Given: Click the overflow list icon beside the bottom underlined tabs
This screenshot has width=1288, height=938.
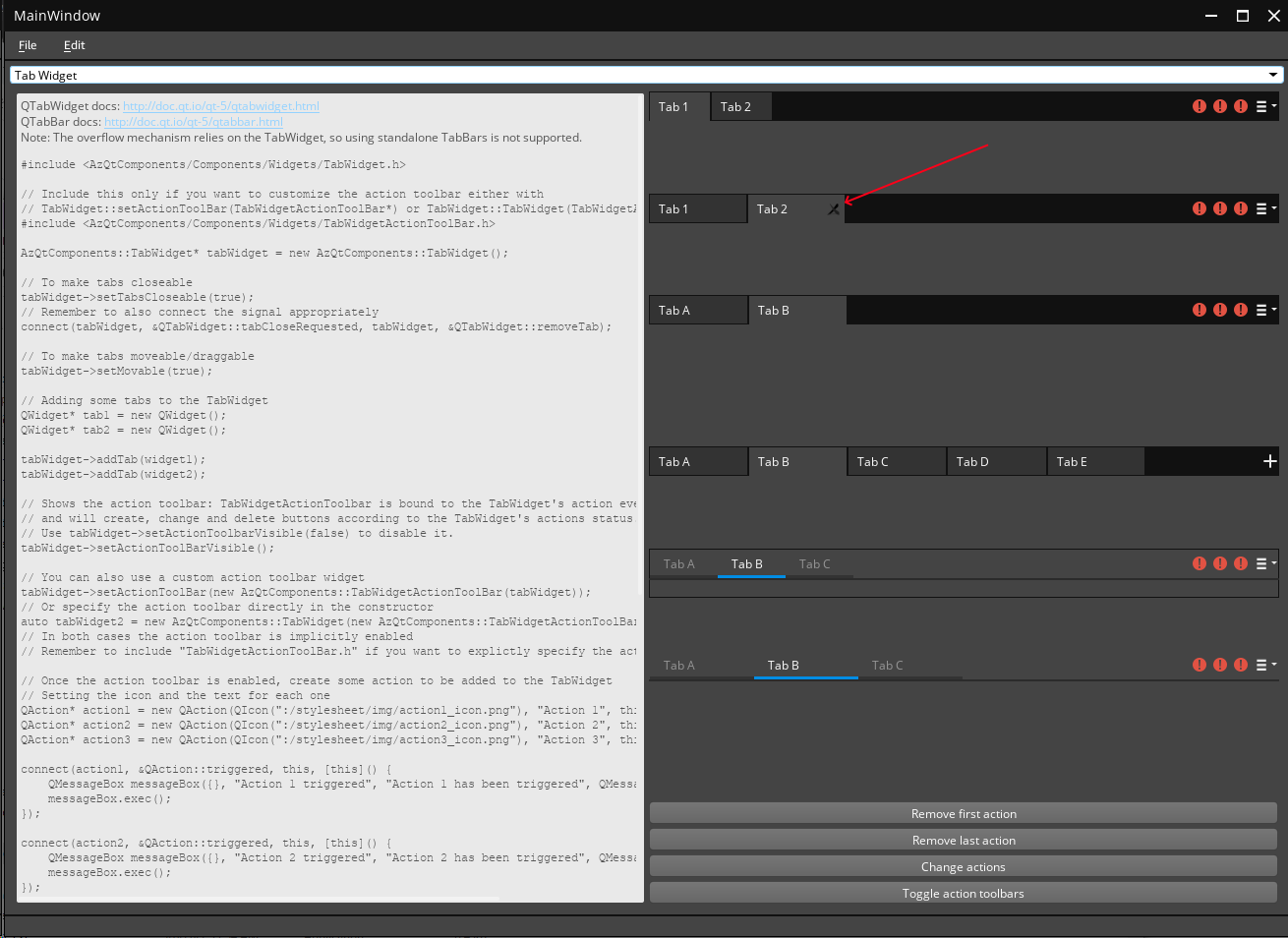Looking at the screenshot, I should click(x=1261, y=665).
